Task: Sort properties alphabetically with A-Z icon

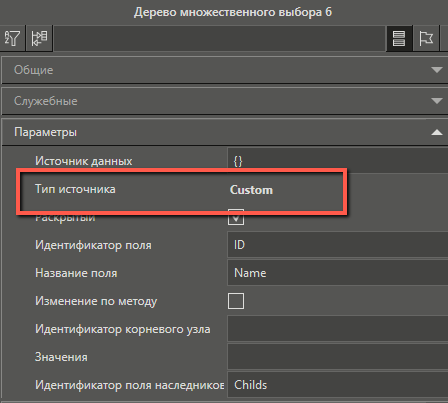Action: (x=12, y=38)
